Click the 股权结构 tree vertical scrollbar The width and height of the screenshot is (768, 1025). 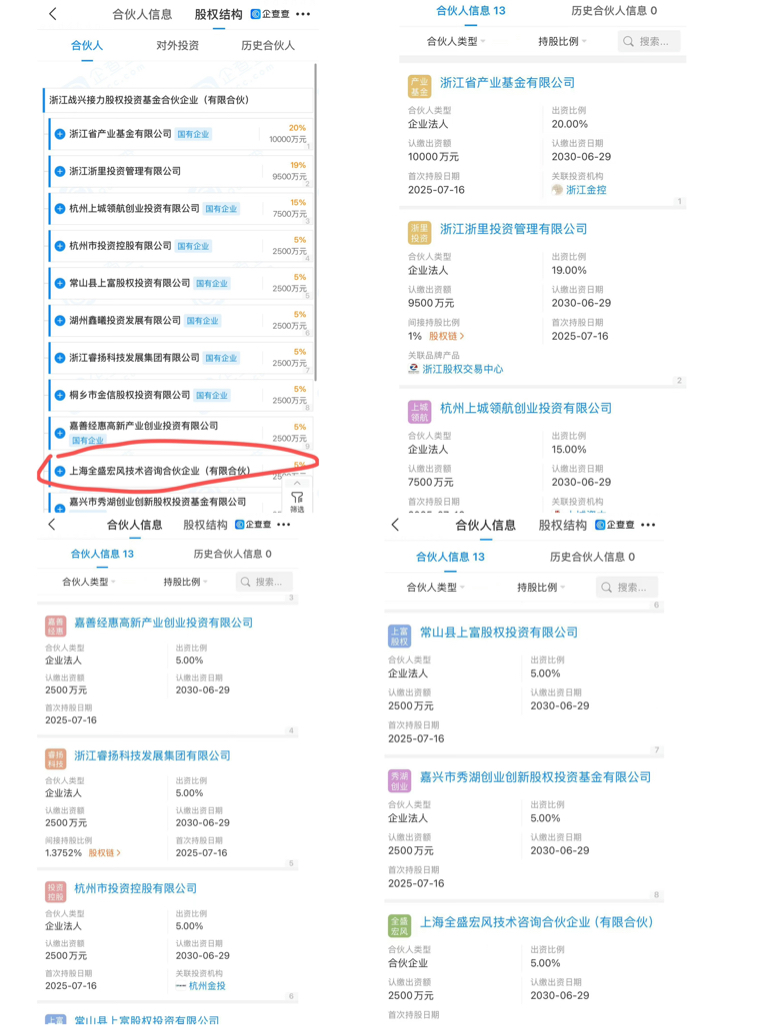[x=316, y=222]
